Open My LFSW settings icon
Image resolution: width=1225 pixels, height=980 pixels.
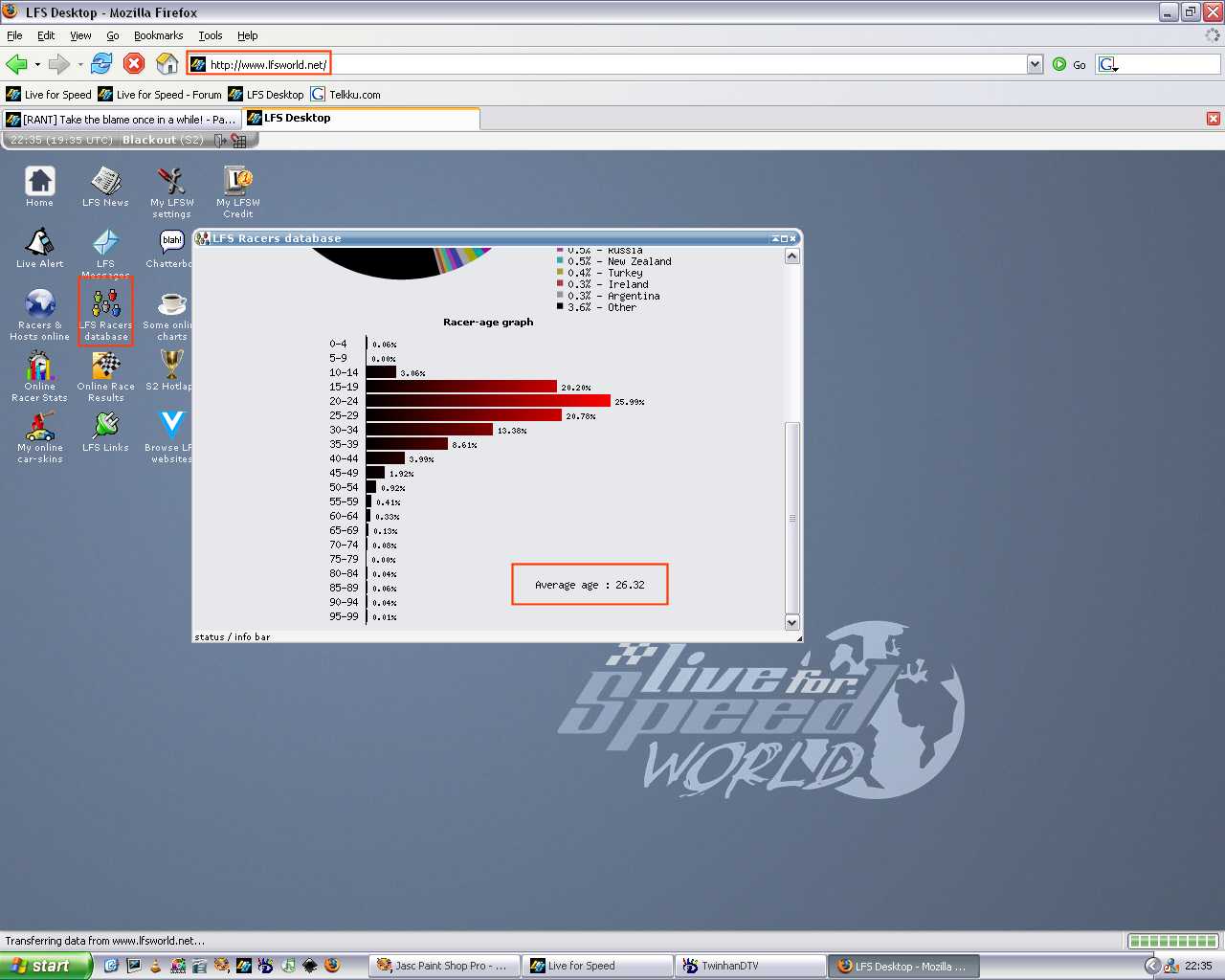(x=171, y=191)
